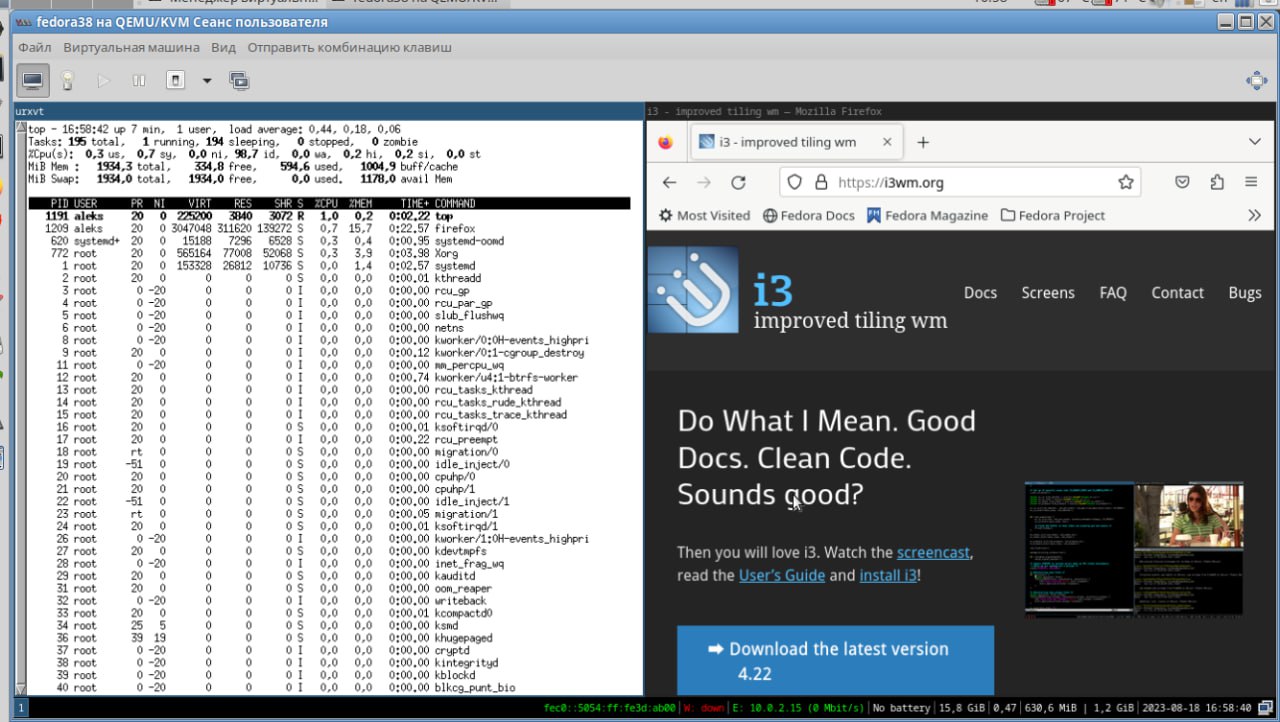Click the systemd-oomd process row
The height and width of the screenshot is (722, 1280).
tap(329, 241)
